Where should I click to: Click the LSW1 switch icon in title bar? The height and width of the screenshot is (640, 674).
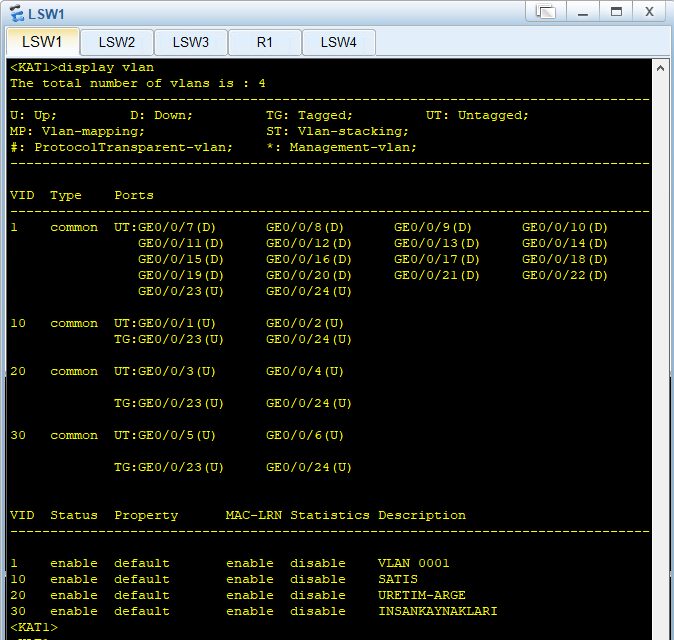(x=14, y=13)
